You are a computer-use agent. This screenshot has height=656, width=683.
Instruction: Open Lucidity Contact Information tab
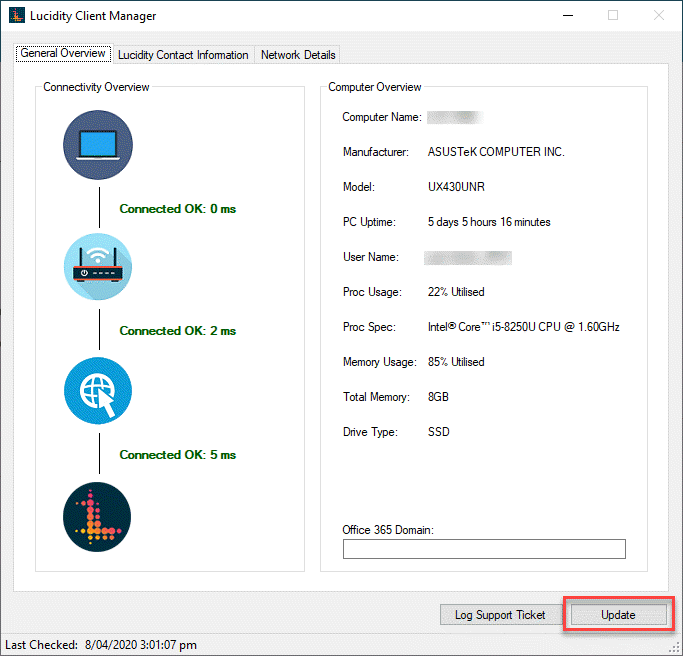point(183,55)
